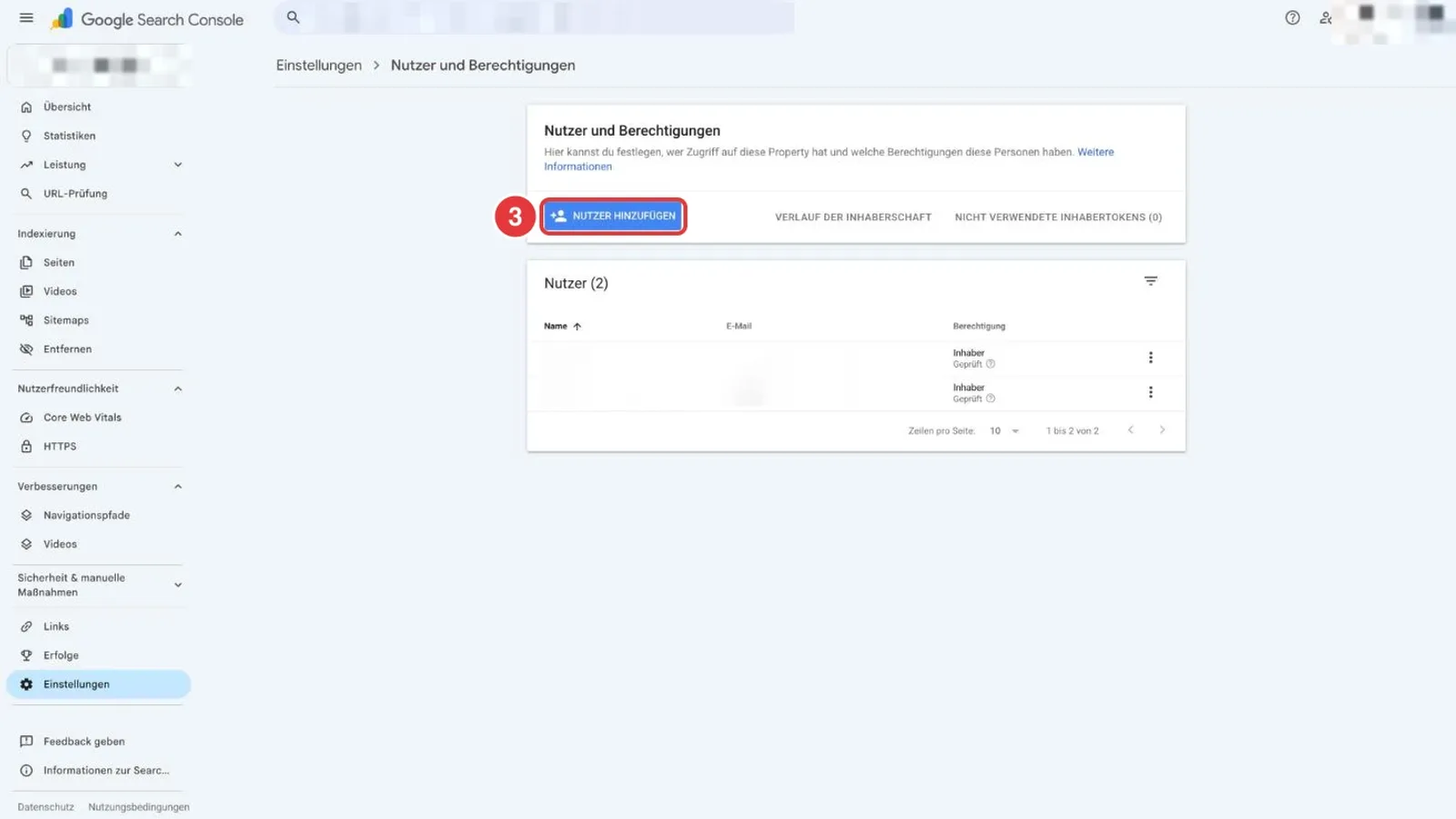1456x819 pixels.
Task: Collapse the Indexierung section
Action: coord(177,234)
